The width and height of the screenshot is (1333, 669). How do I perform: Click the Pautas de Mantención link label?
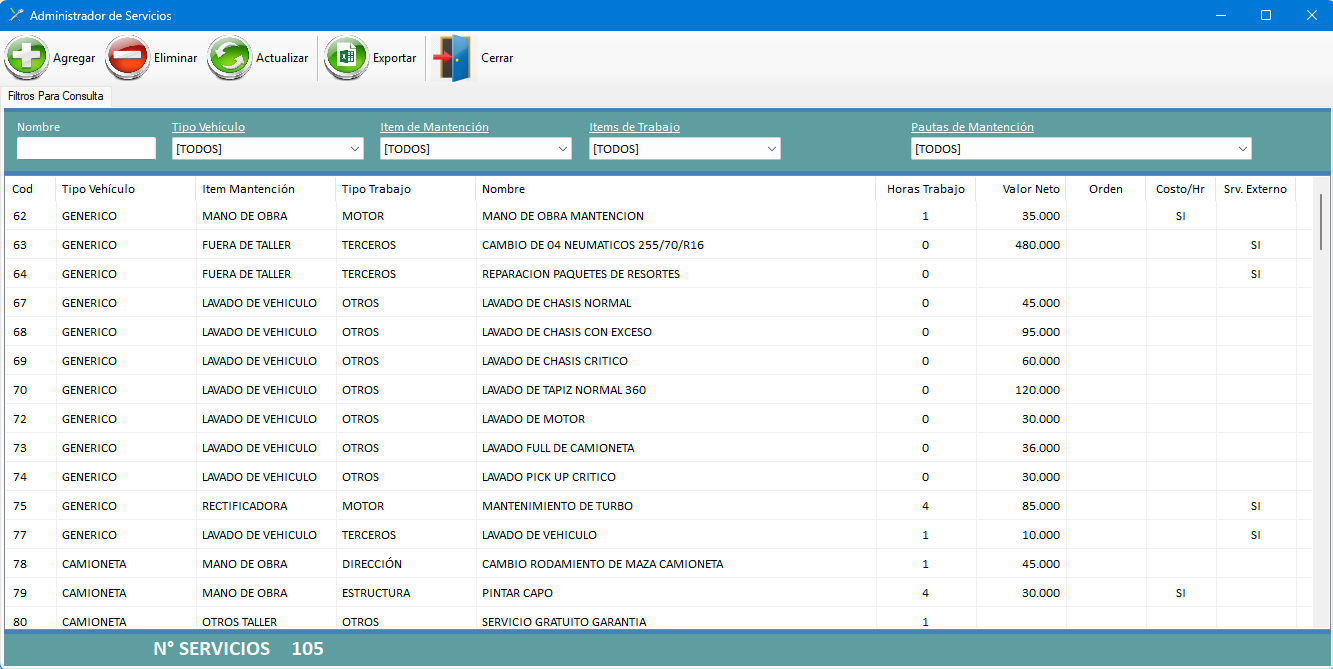click(x=972, y=127)
